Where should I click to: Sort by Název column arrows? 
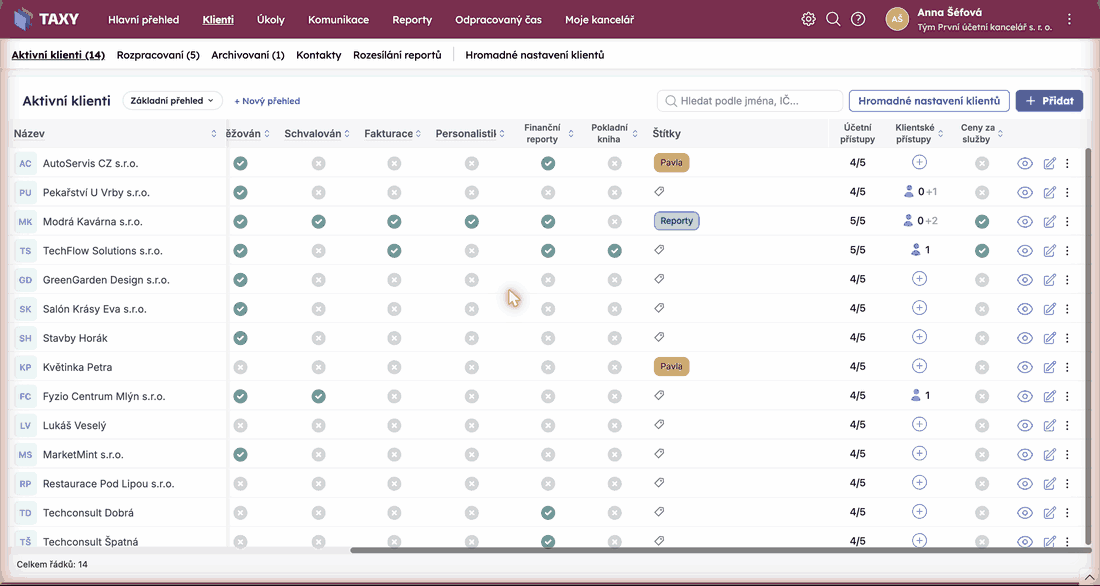pos(214,133)
